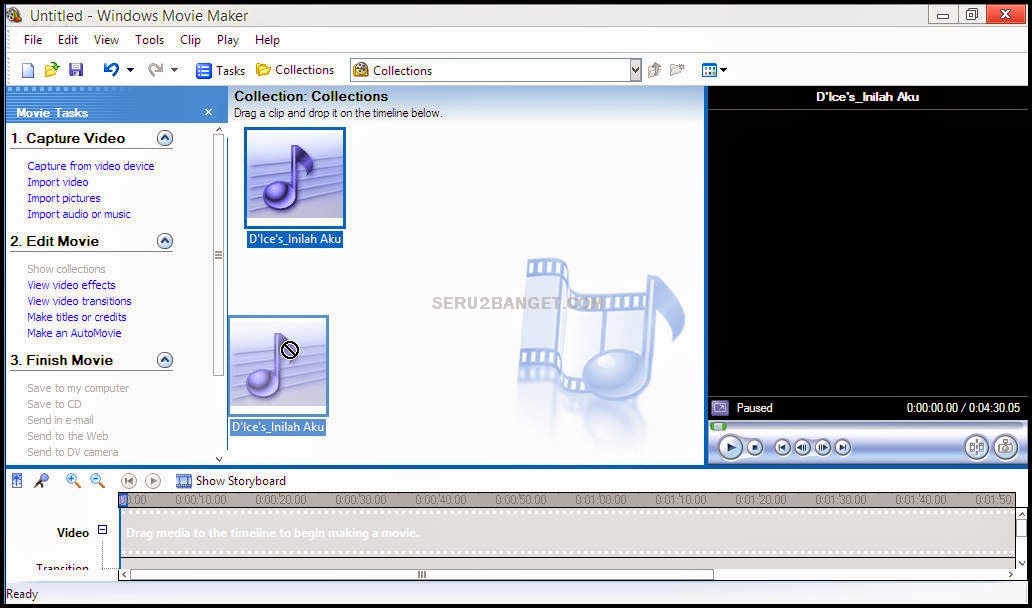Click the timeline playhead marker at start

[122, 500]
